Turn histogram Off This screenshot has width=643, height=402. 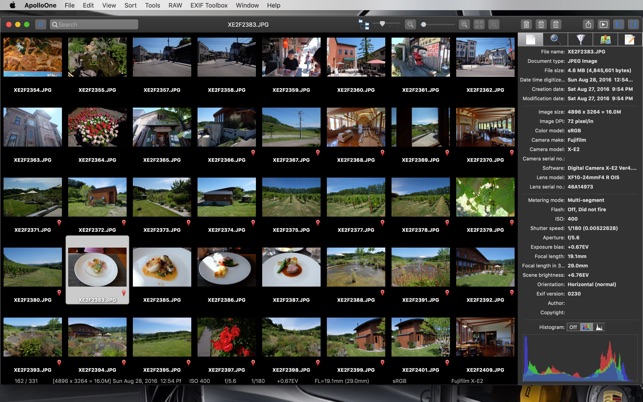[x=573, y=327]
